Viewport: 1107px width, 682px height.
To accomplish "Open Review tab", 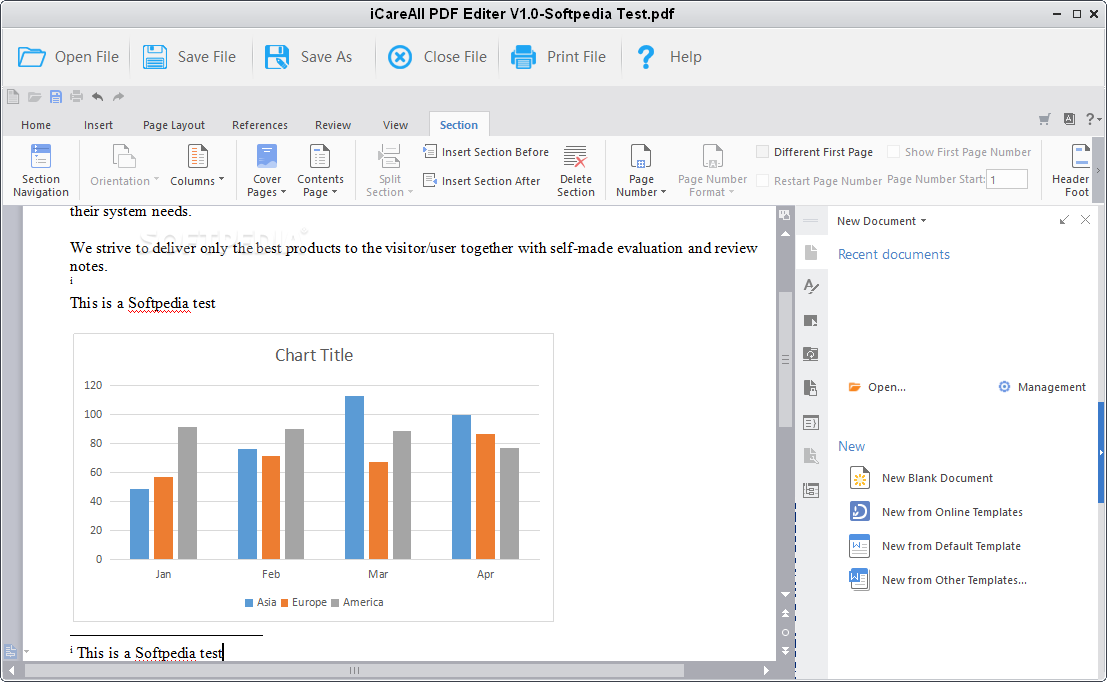I will (x=333, y=125).
